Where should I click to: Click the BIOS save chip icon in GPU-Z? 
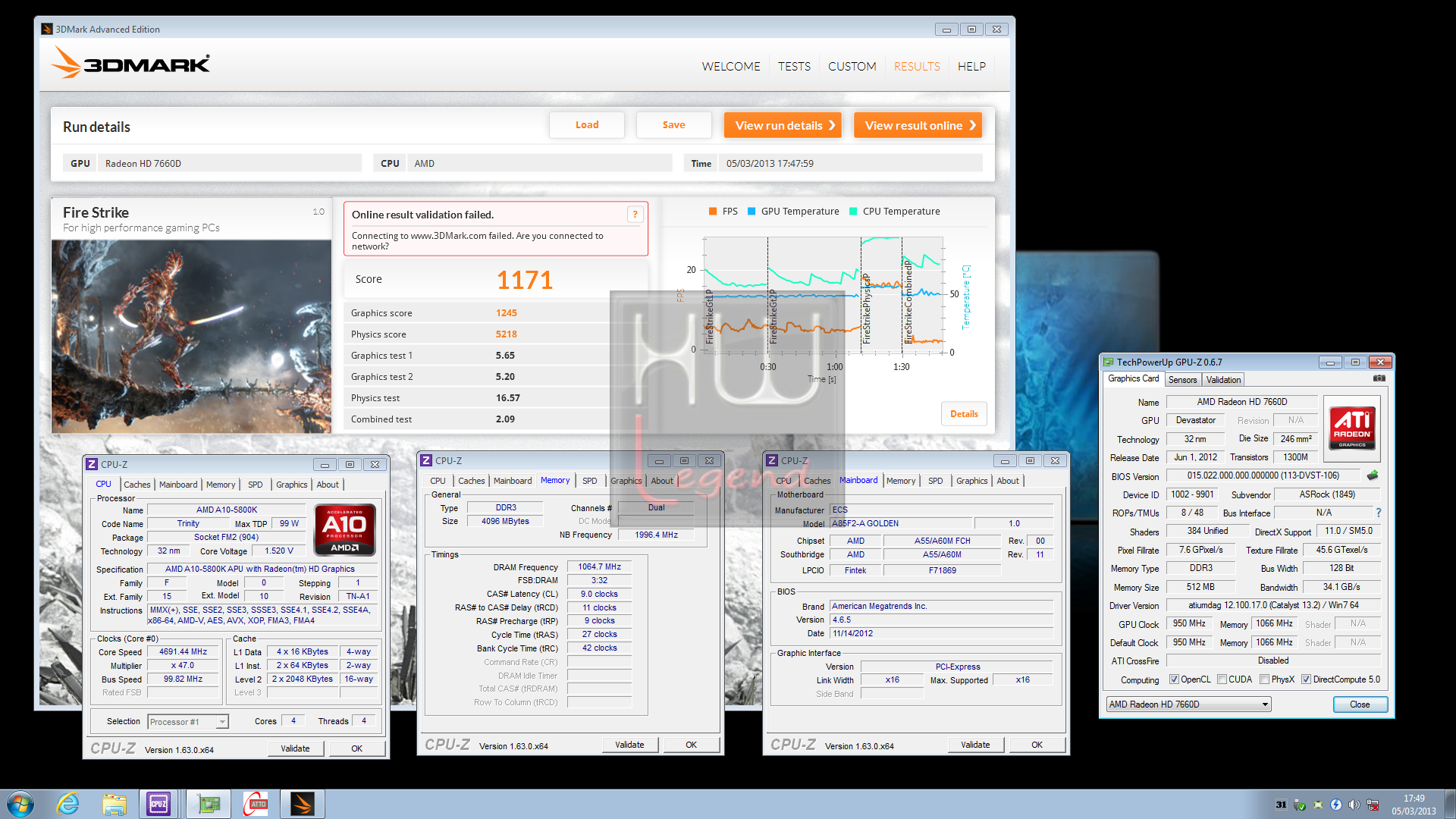coord(1372,475)
